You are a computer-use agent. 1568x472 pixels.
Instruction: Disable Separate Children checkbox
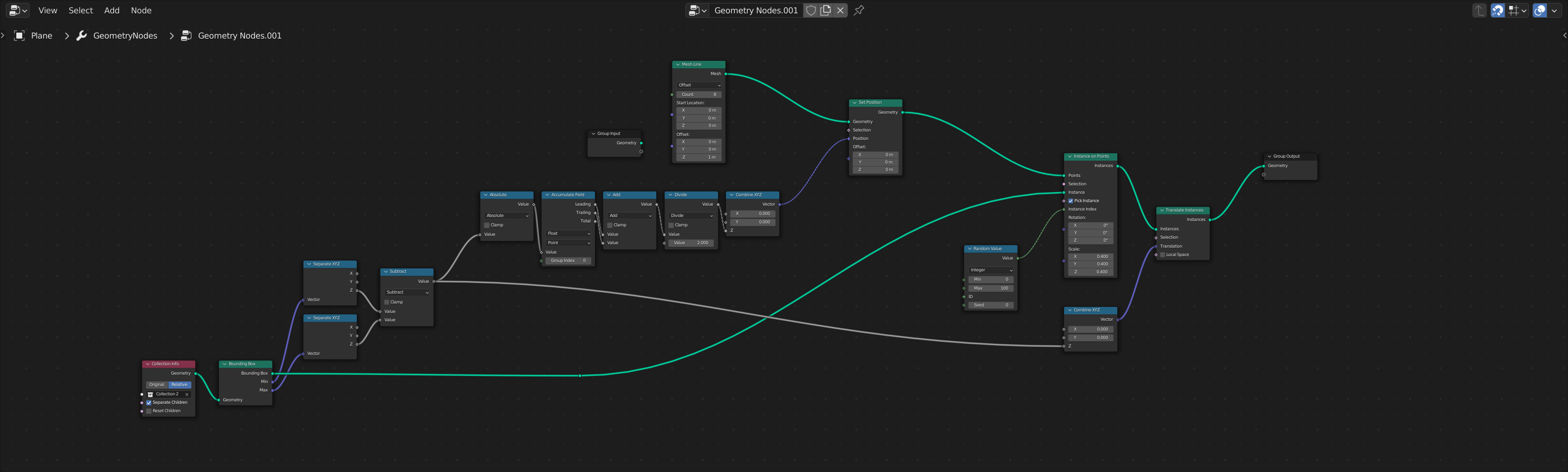tap(149, 403)
